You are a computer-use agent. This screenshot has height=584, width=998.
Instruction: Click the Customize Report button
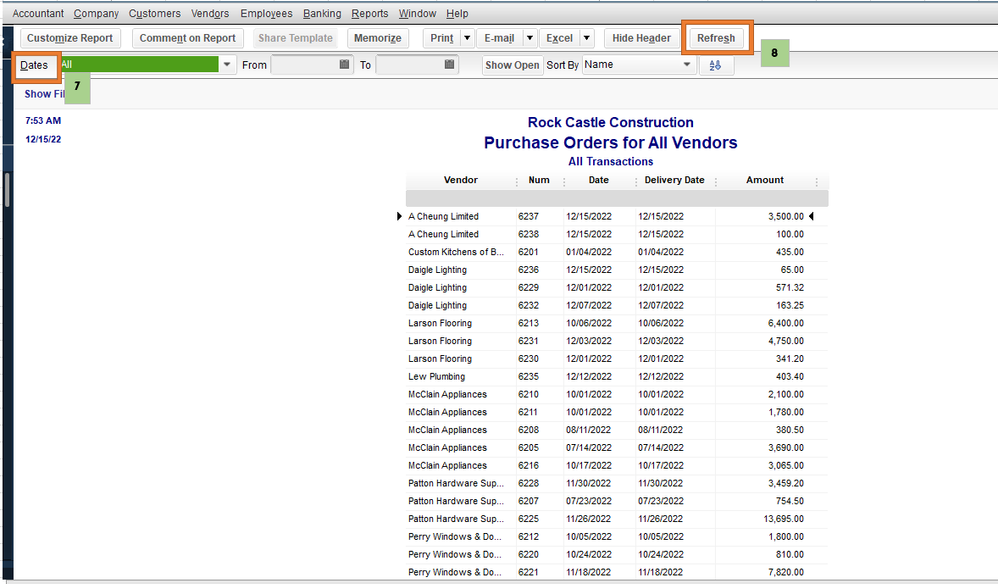tap(70, 38)
